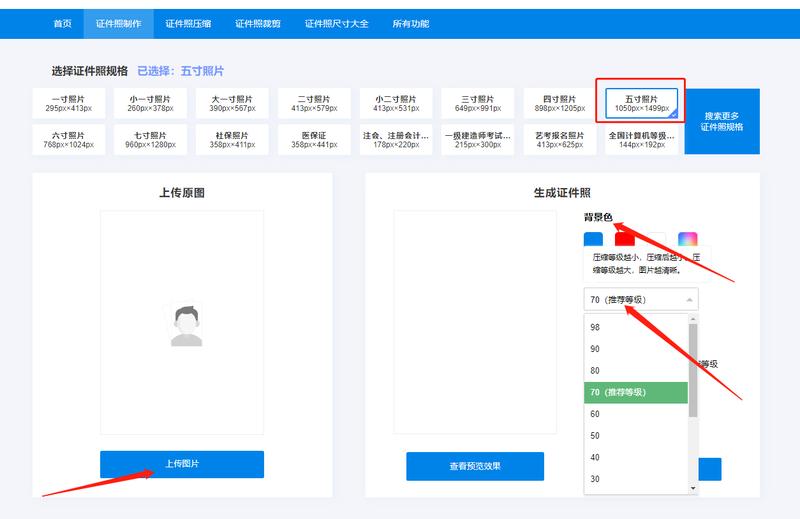Click the 上传图片 button
The height and width of the screenshot is (519, 800).
[182, 464]
